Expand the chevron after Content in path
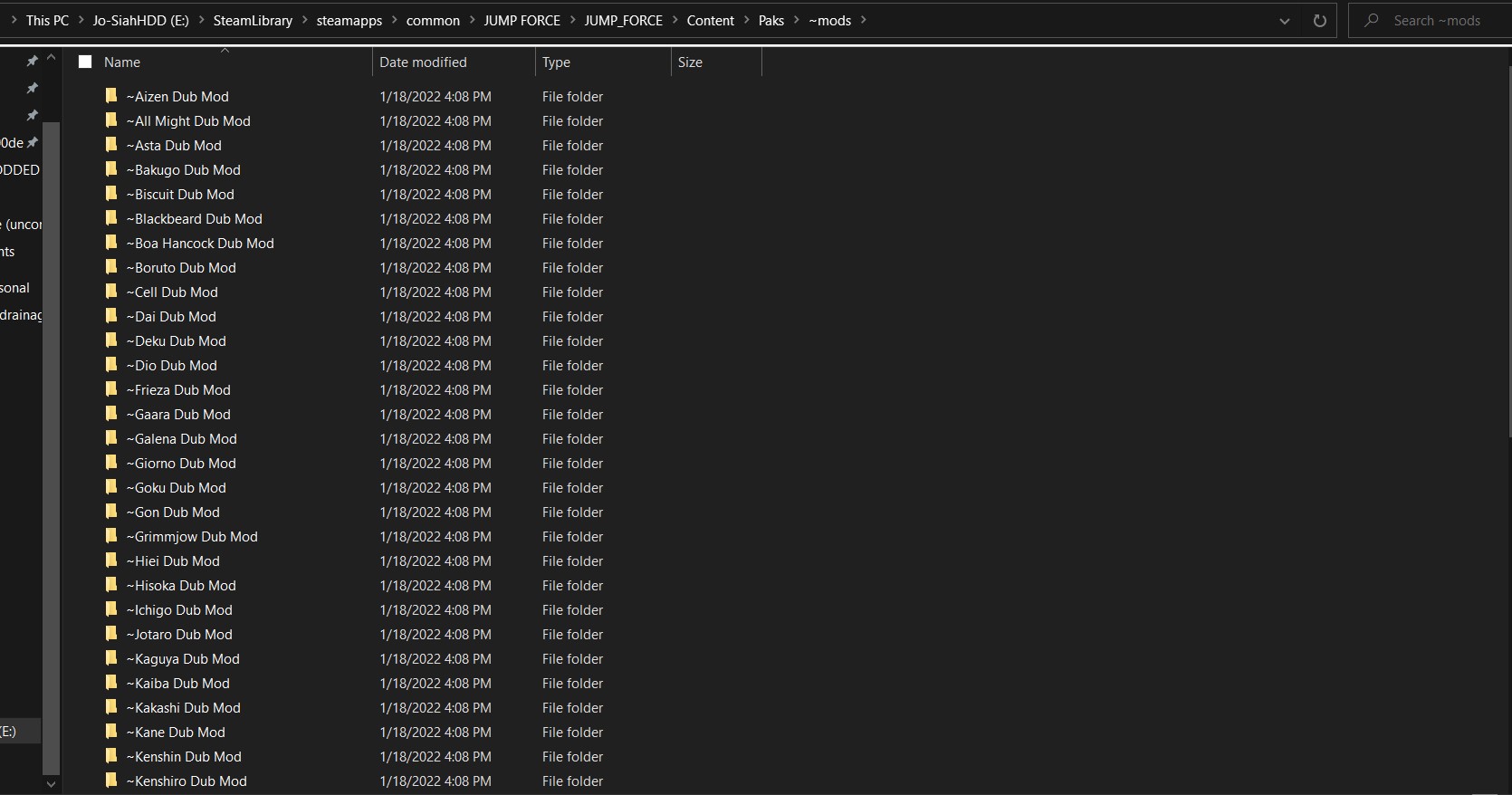 747,20
